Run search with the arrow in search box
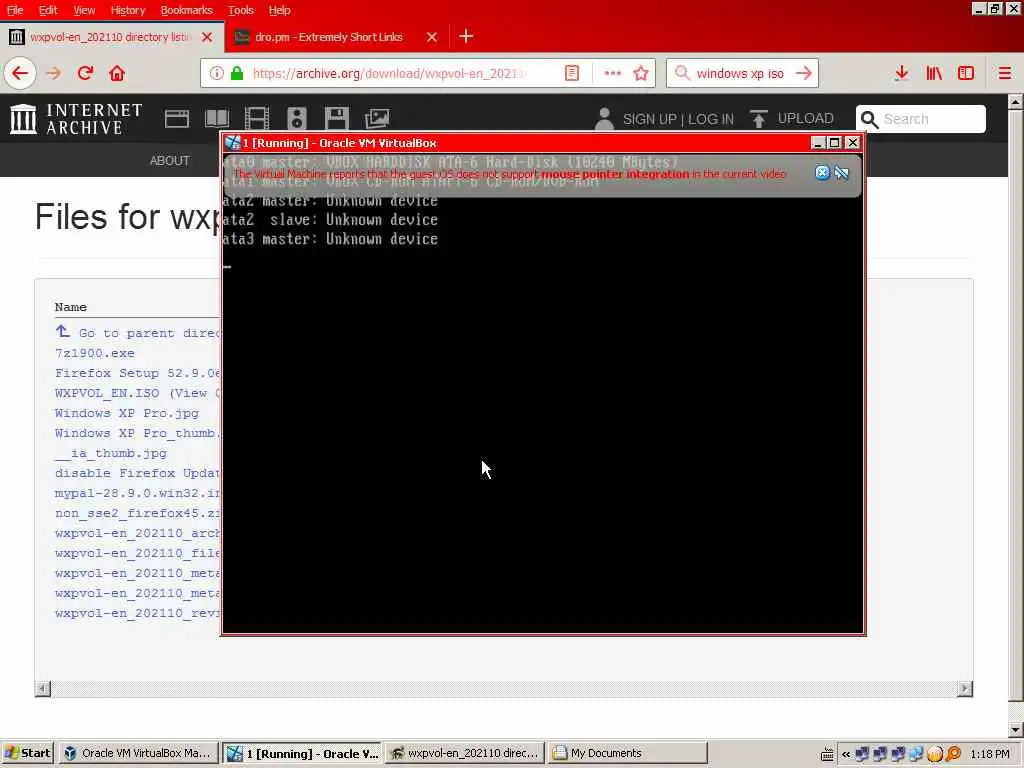1024x768 pixels. point(804,73)
